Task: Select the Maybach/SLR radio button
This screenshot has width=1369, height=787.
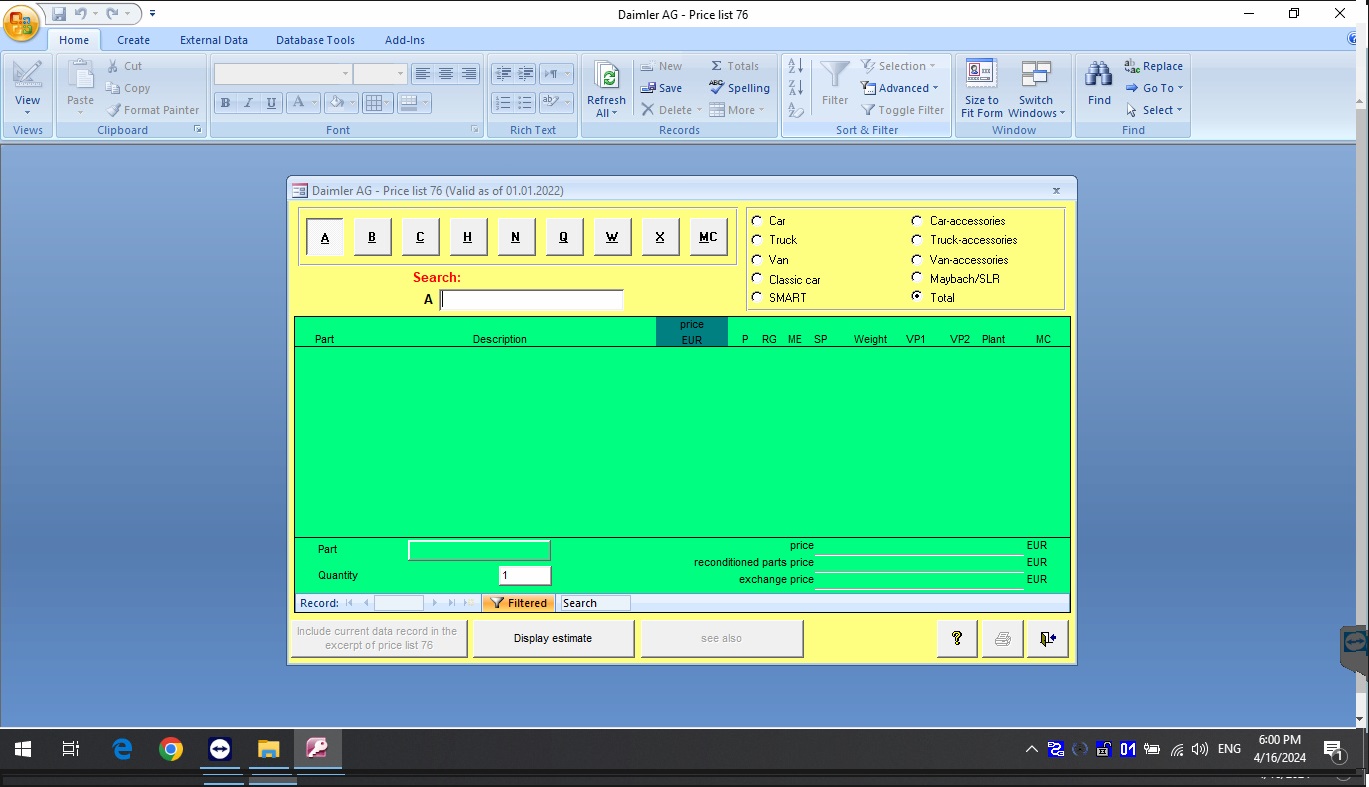Action: 917,279
